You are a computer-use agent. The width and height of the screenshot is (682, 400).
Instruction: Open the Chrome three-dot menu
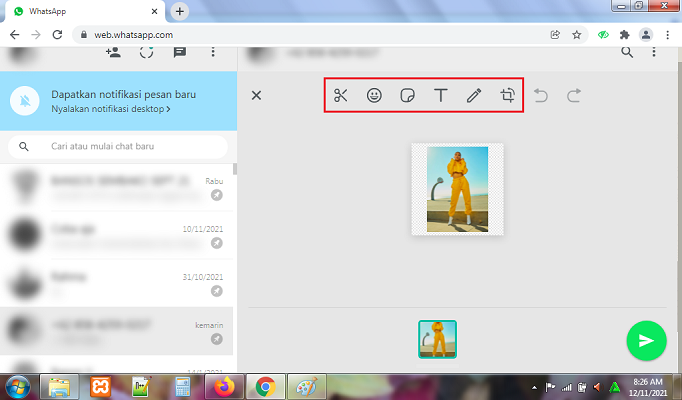pyautogui.click(x=668, y=35)
